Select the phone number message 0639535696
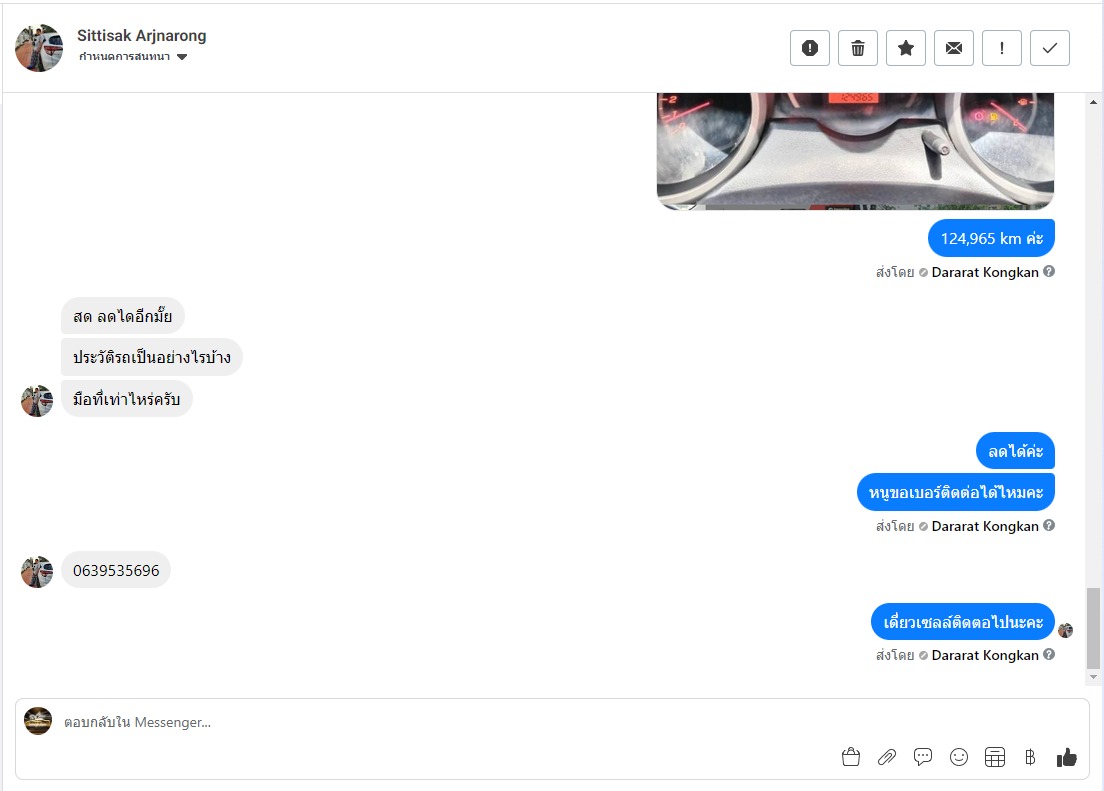Screen dimensions: 1104x791 tap(116, 571)
